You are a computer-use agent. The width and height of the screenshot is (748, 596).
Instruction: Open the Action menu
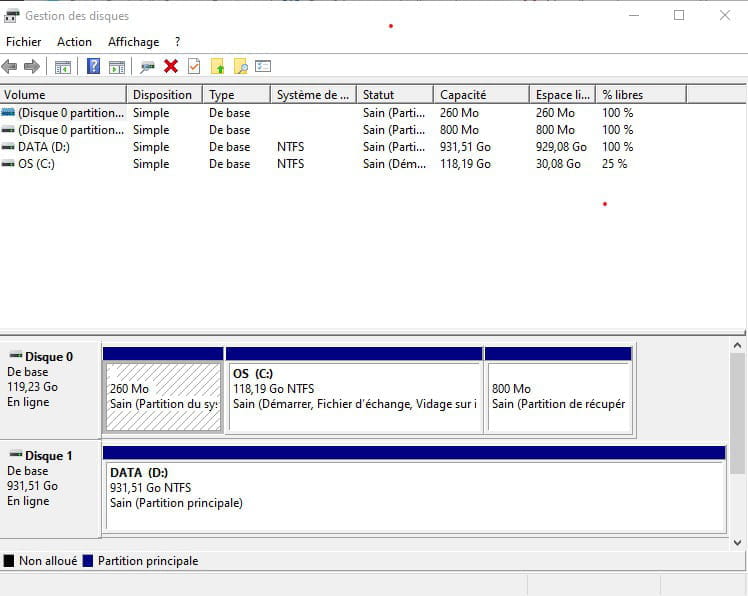74,42
